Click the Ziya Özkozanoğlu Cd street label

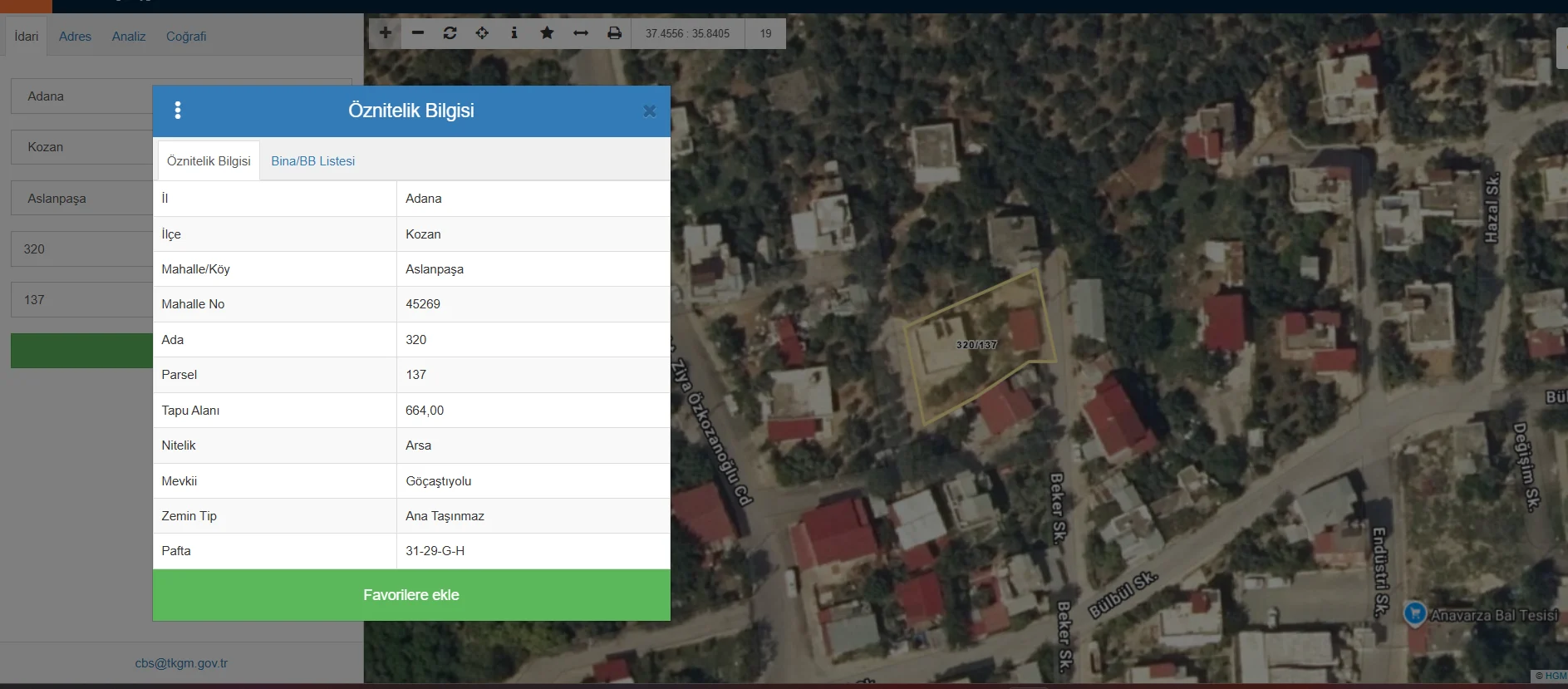712,432
